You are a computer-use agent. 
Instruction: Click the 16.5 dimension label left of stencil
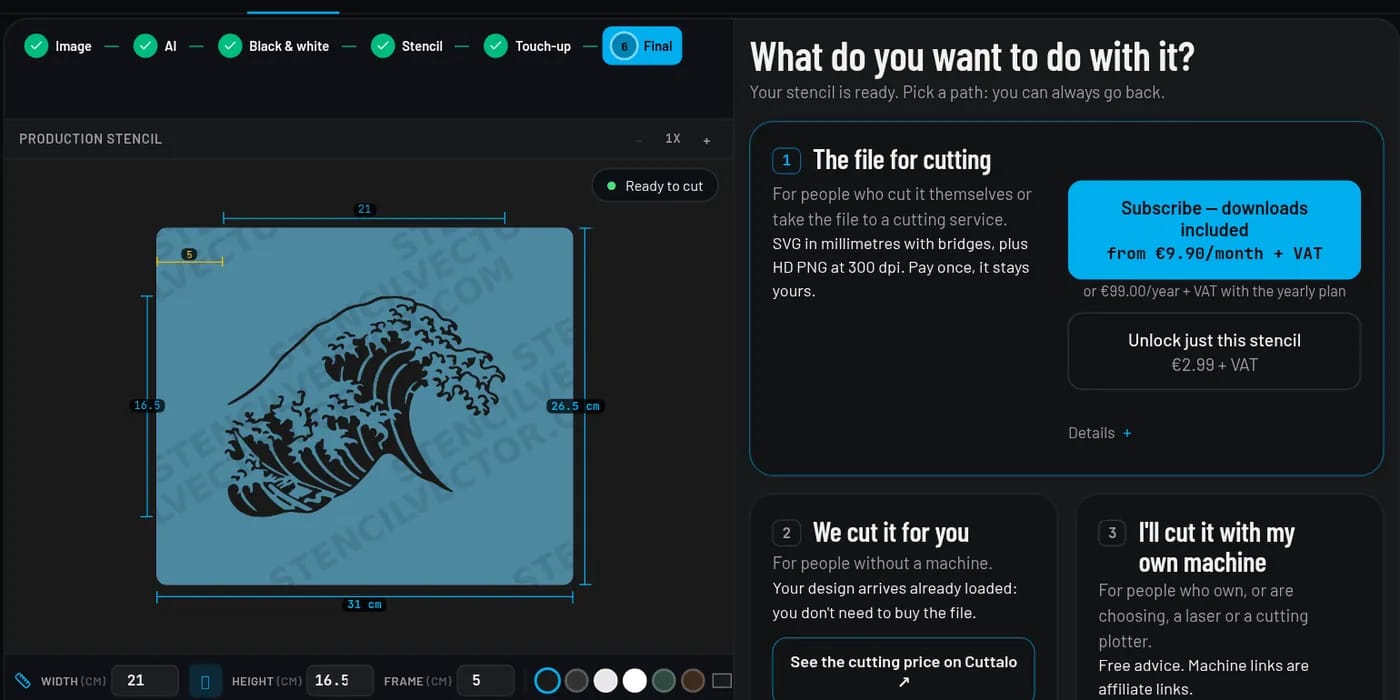pos(148,405)
